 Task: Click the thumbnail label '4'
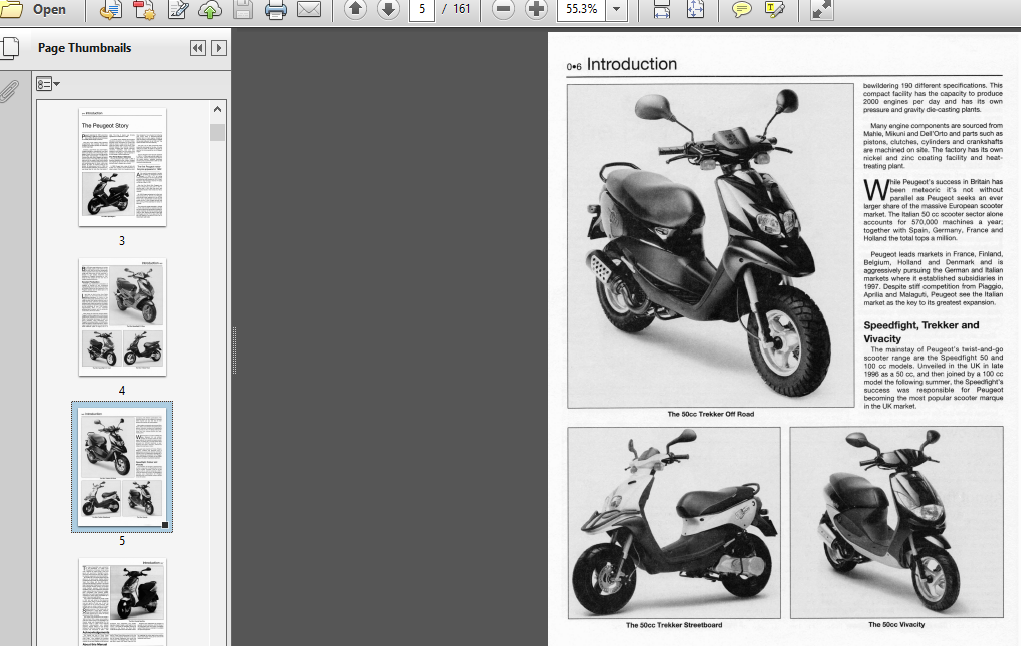(122, 391)
